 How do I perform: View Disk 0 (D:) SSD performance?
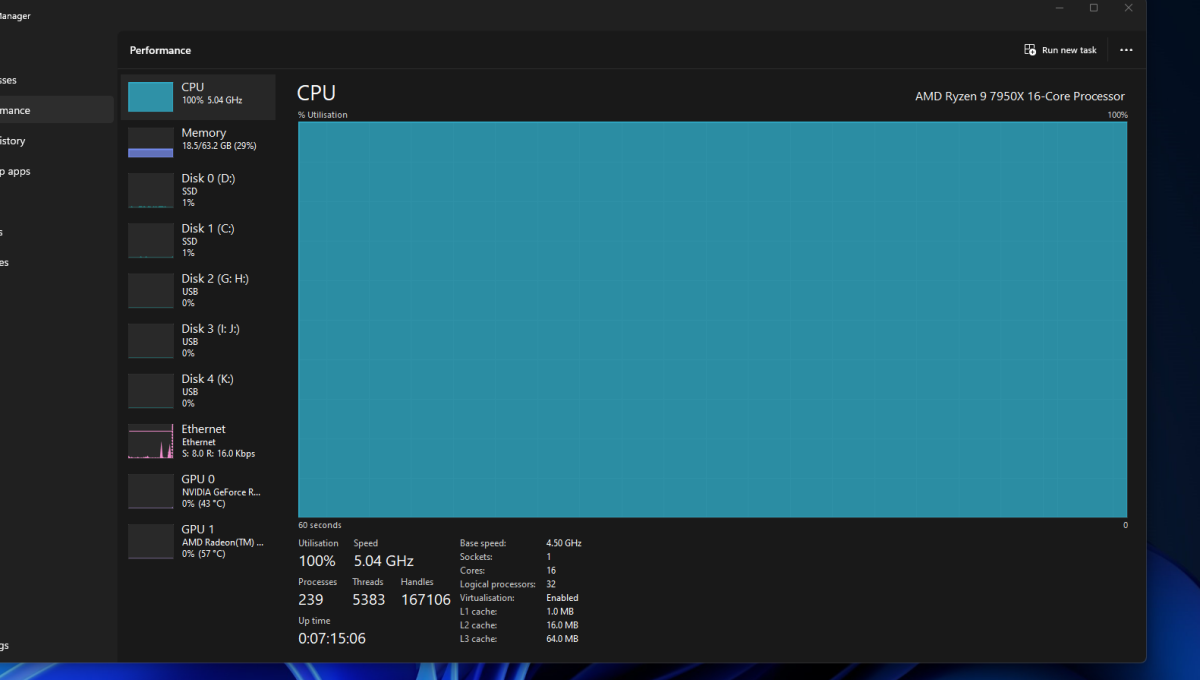click(x=198, y=190)
